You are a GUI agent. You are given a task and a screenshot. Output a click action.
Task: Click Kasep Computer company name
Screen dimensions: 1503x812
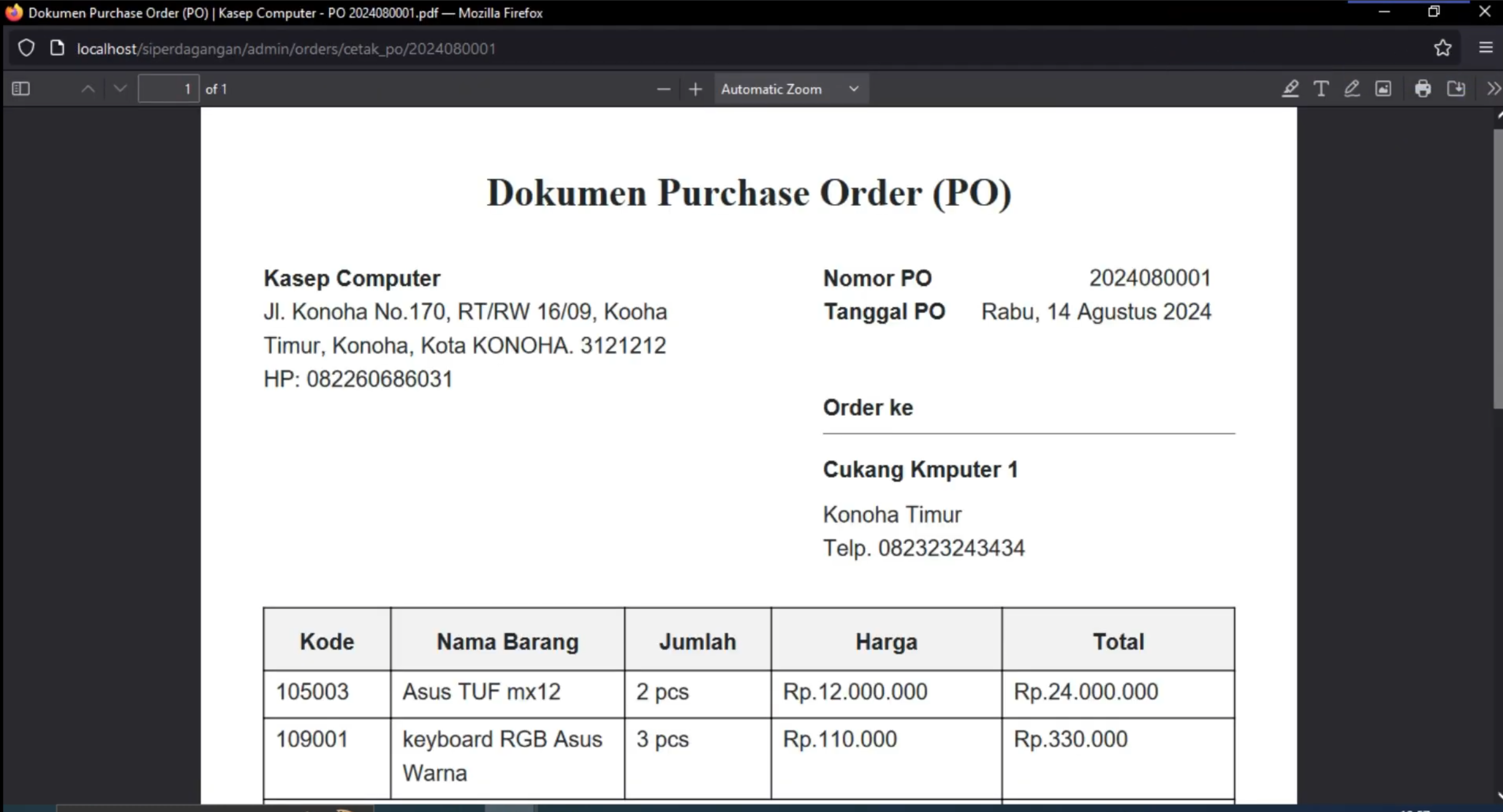click(351, 278)
